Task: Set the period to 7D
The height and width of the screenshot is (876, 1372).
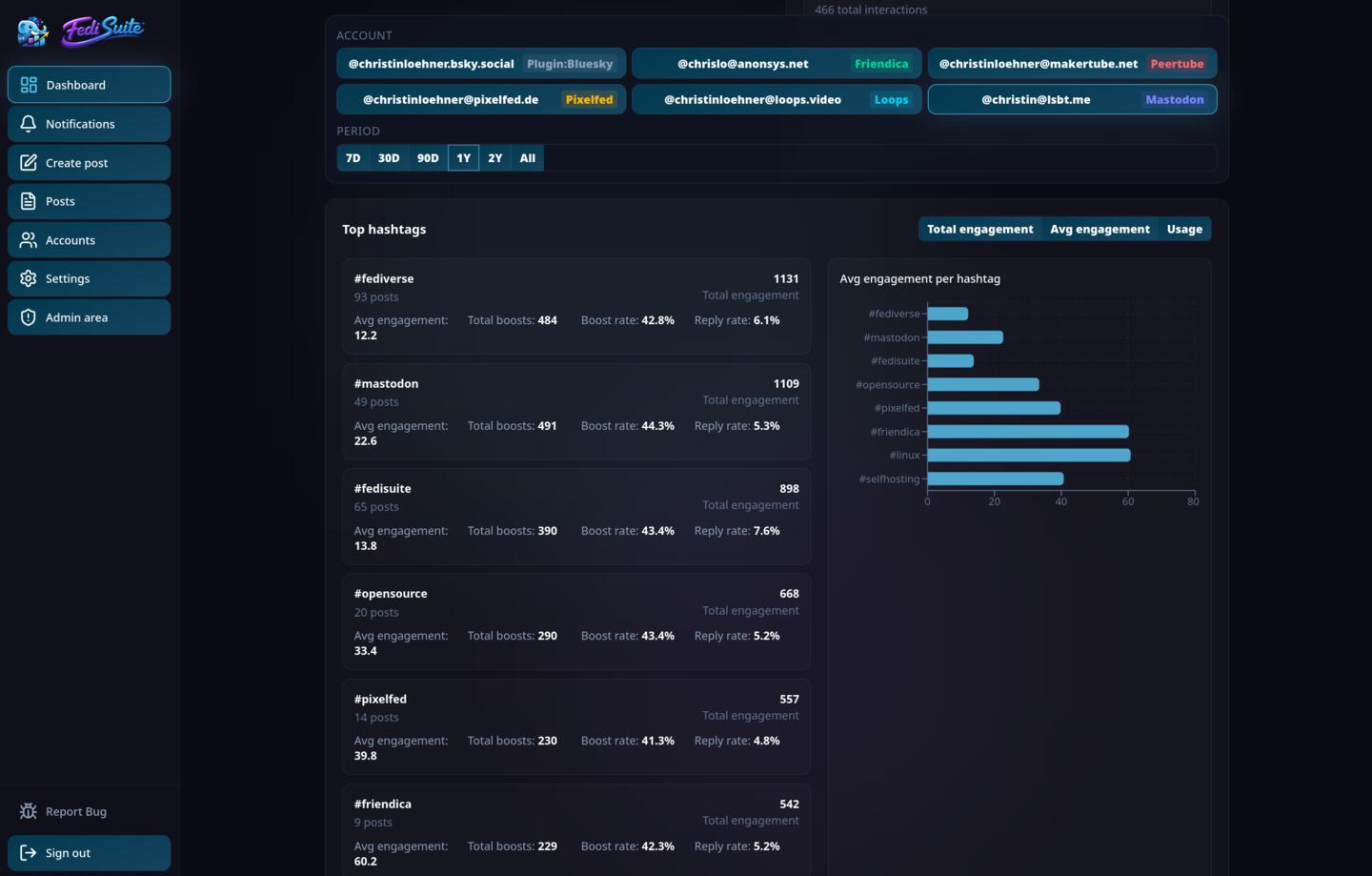Action: coord(353,158)
